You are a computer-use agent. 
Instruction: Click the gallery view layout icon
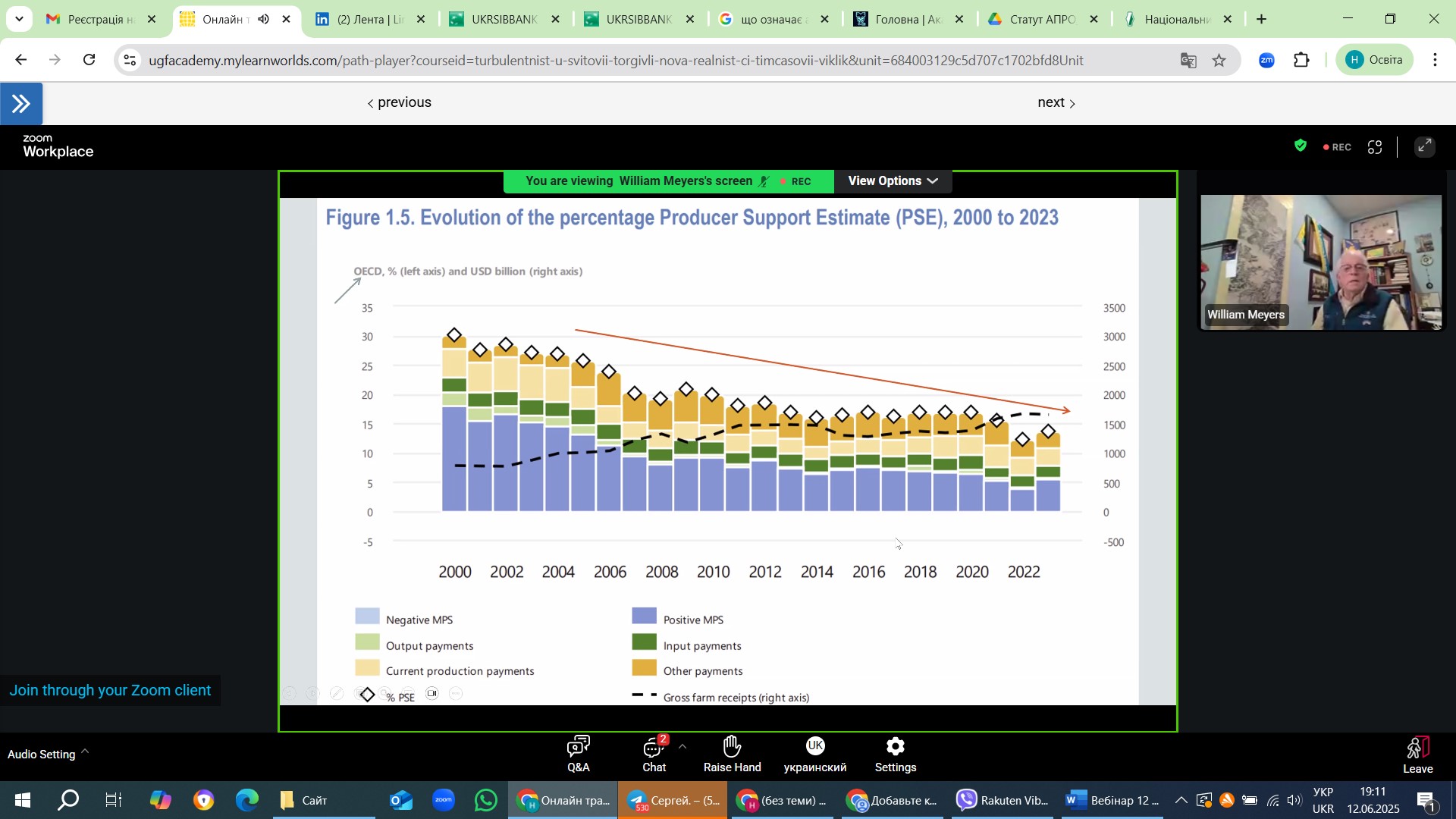click(x=1375, y=147)
